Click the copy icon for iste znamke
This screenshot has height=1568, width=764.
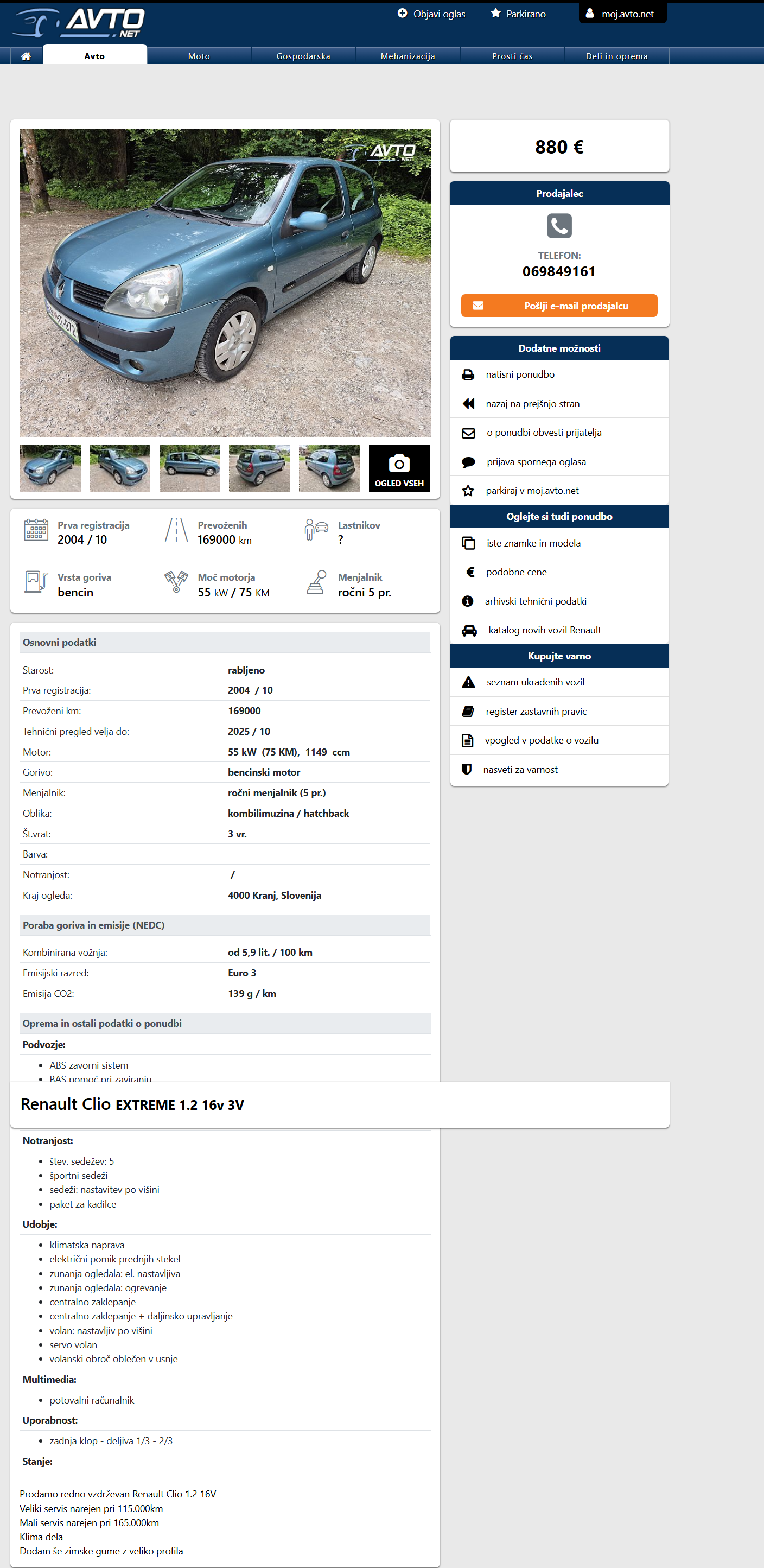[468, 543]
